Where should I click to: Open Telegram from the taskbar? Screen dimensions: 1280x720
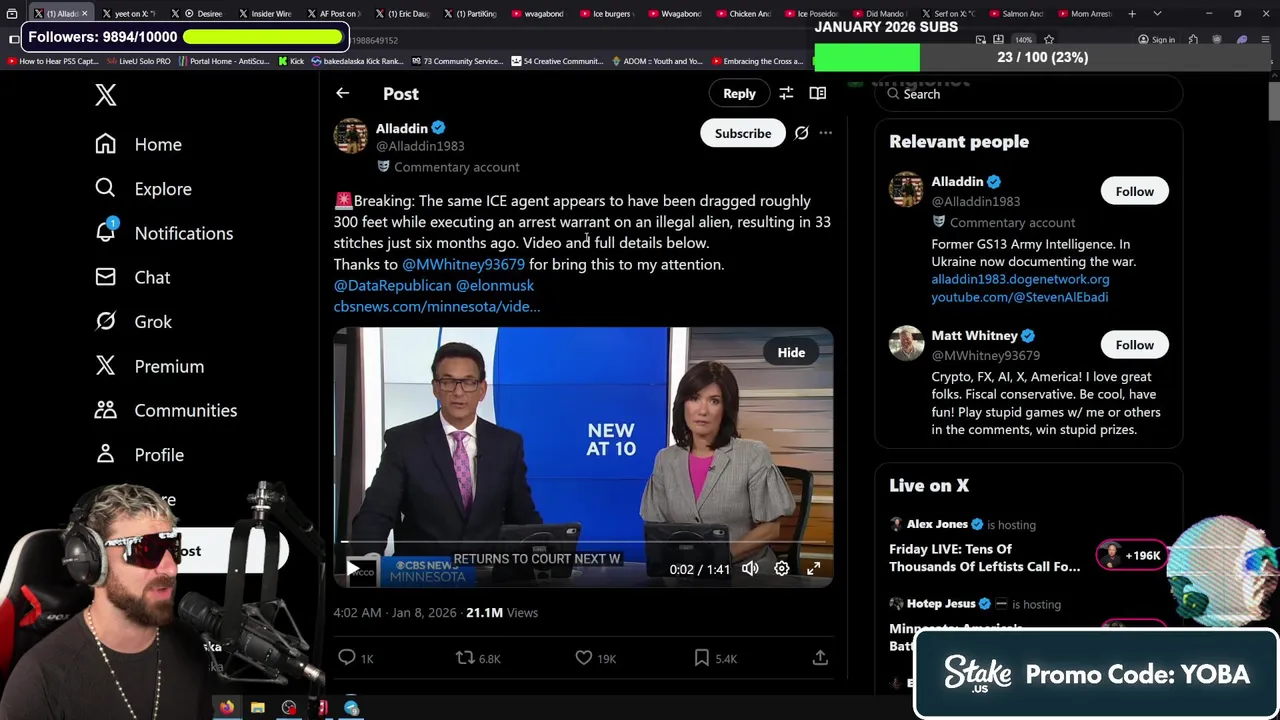tap(351, 708)
